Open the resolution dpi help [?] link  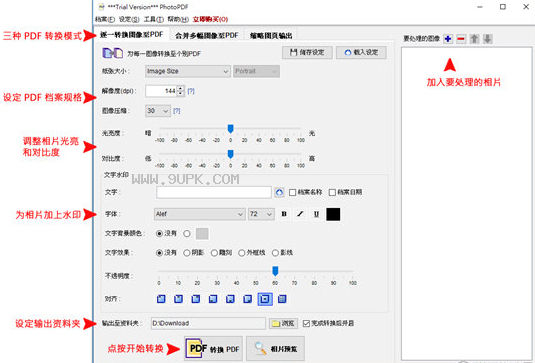(x=191, y=91)
